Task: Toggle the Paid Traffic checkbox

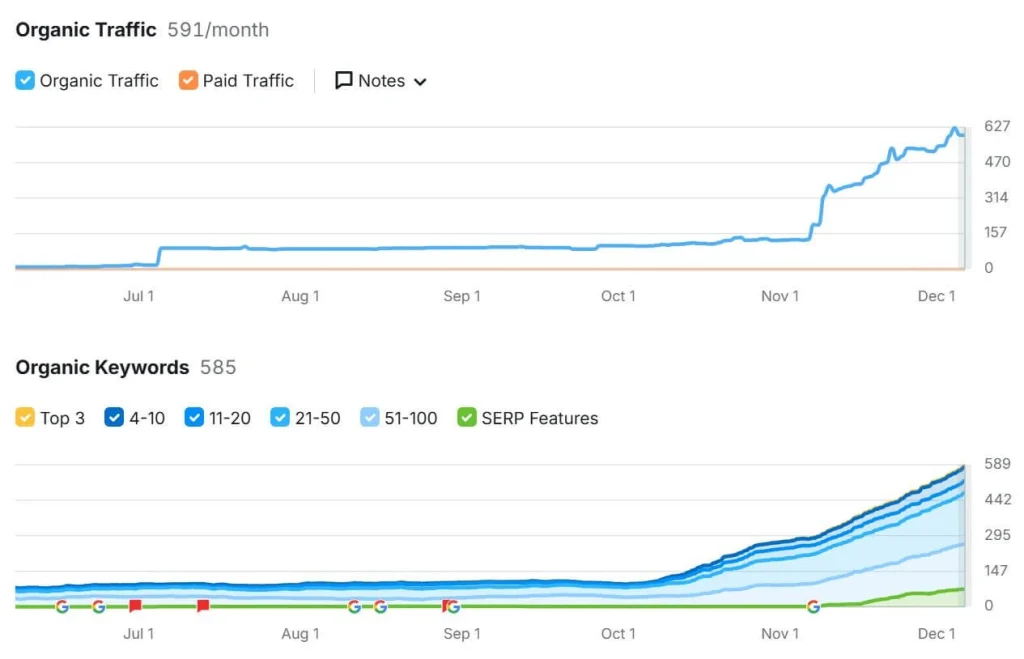Action: pos(188,81)
